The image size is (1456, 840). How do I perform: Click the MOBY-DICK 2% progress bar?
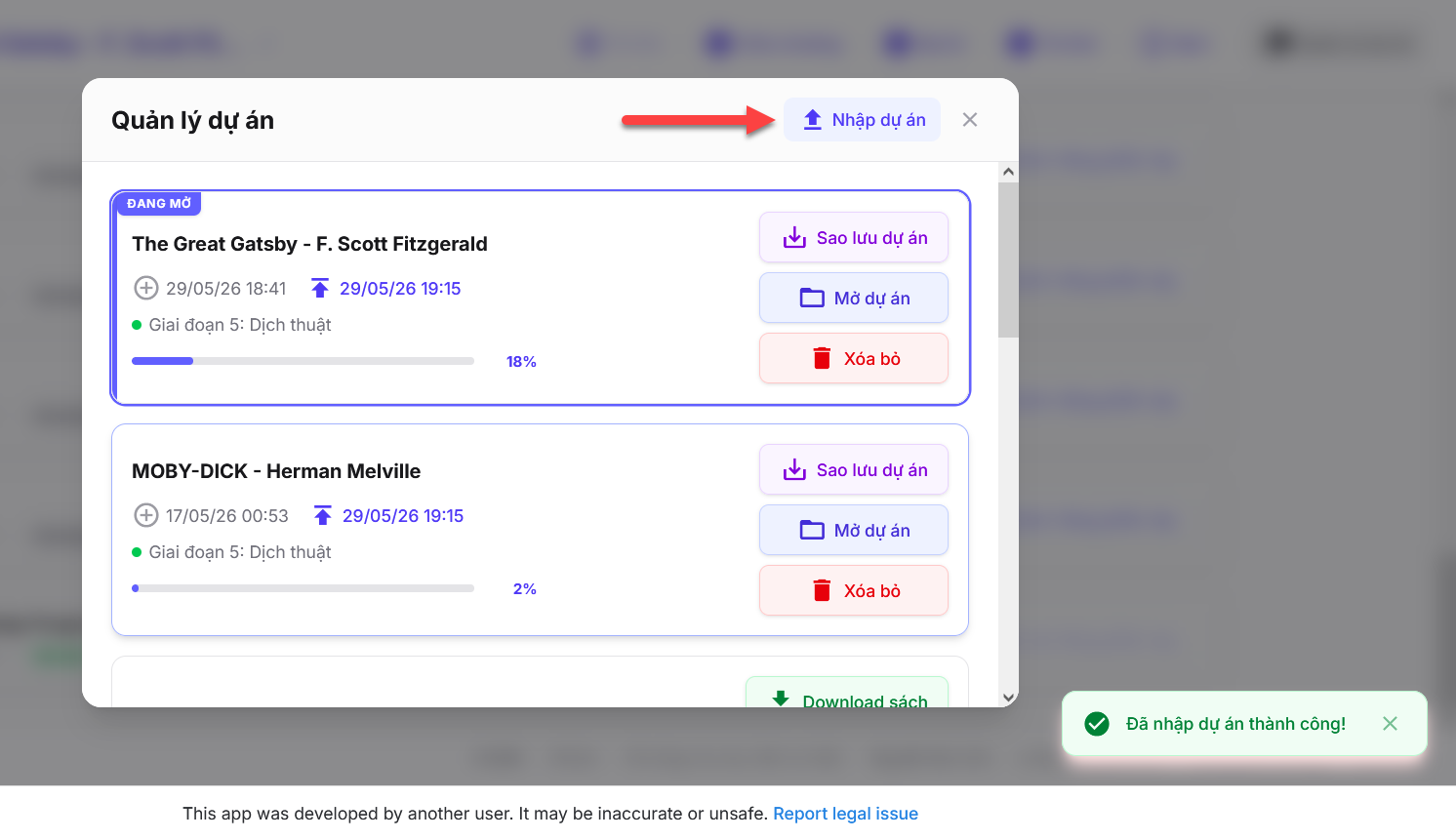[303, 588]
